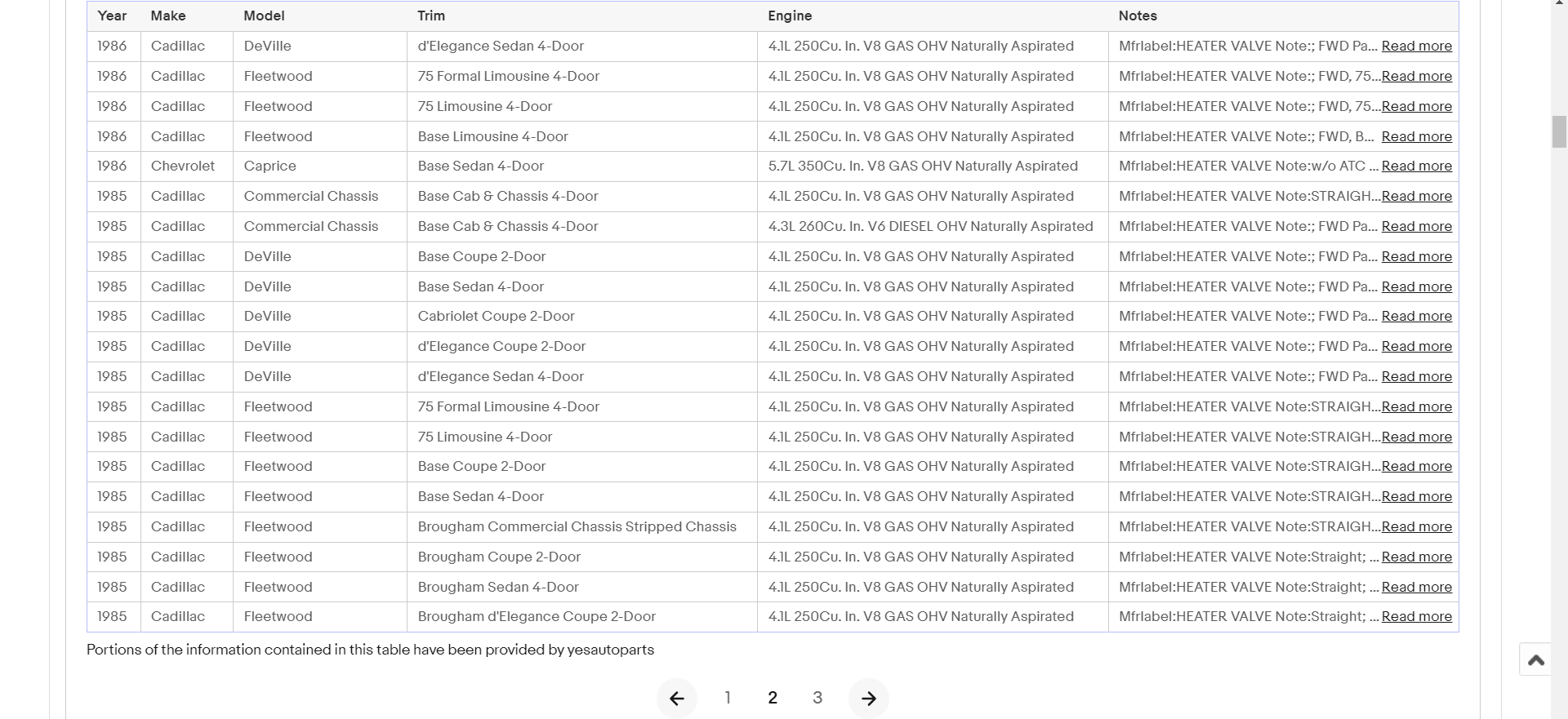Select the Cabriolet Coupe 2-Door trim cell
Image resolution: width=1568 pixels, height=719 pixels.
click(582, 317)
